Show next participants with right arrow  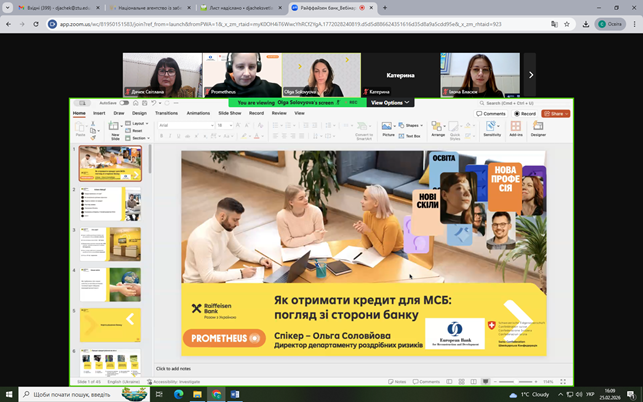tap(530, 75)
